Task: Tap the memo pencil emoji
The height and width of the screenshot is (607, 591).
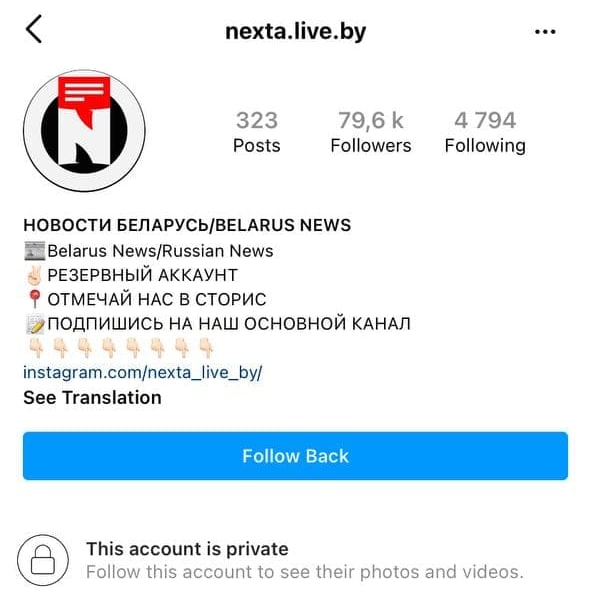Action: [x=35, y=324]
